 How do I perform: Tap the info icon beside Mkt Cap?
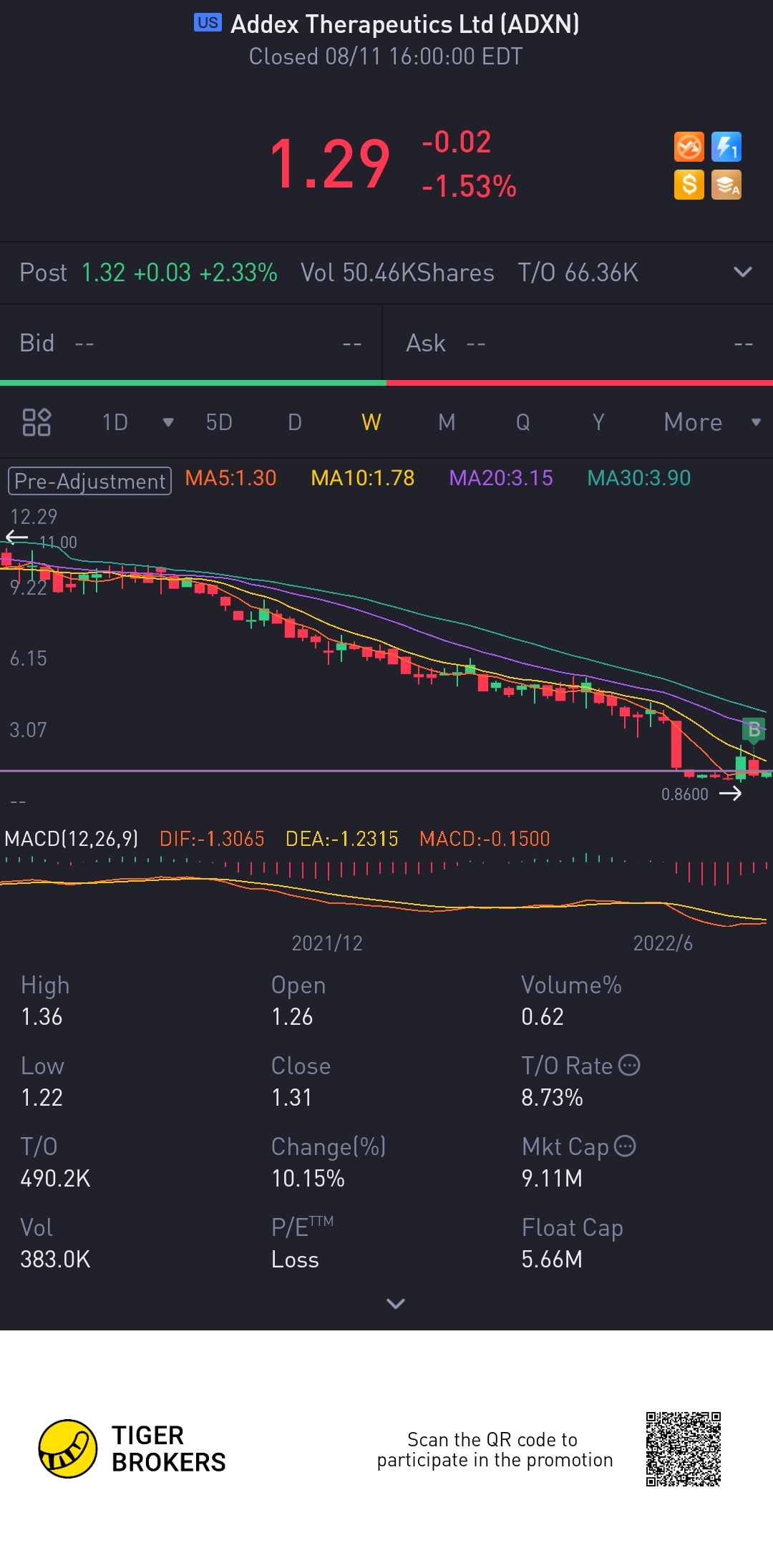625,1146
